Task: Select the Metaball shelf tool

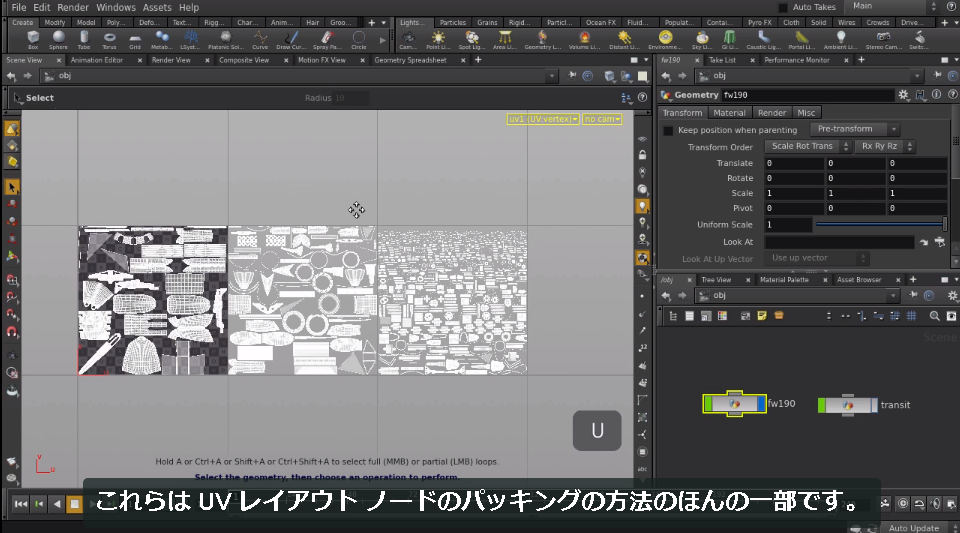Action: (162, 40)
